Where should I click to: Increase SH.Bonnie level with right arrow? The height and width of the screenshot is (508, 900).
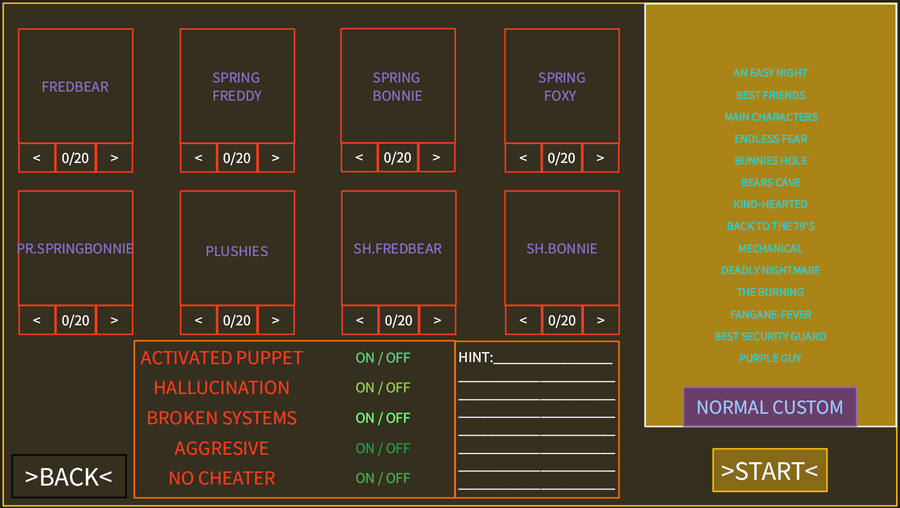pyautogui.click(x=600, y=320)
